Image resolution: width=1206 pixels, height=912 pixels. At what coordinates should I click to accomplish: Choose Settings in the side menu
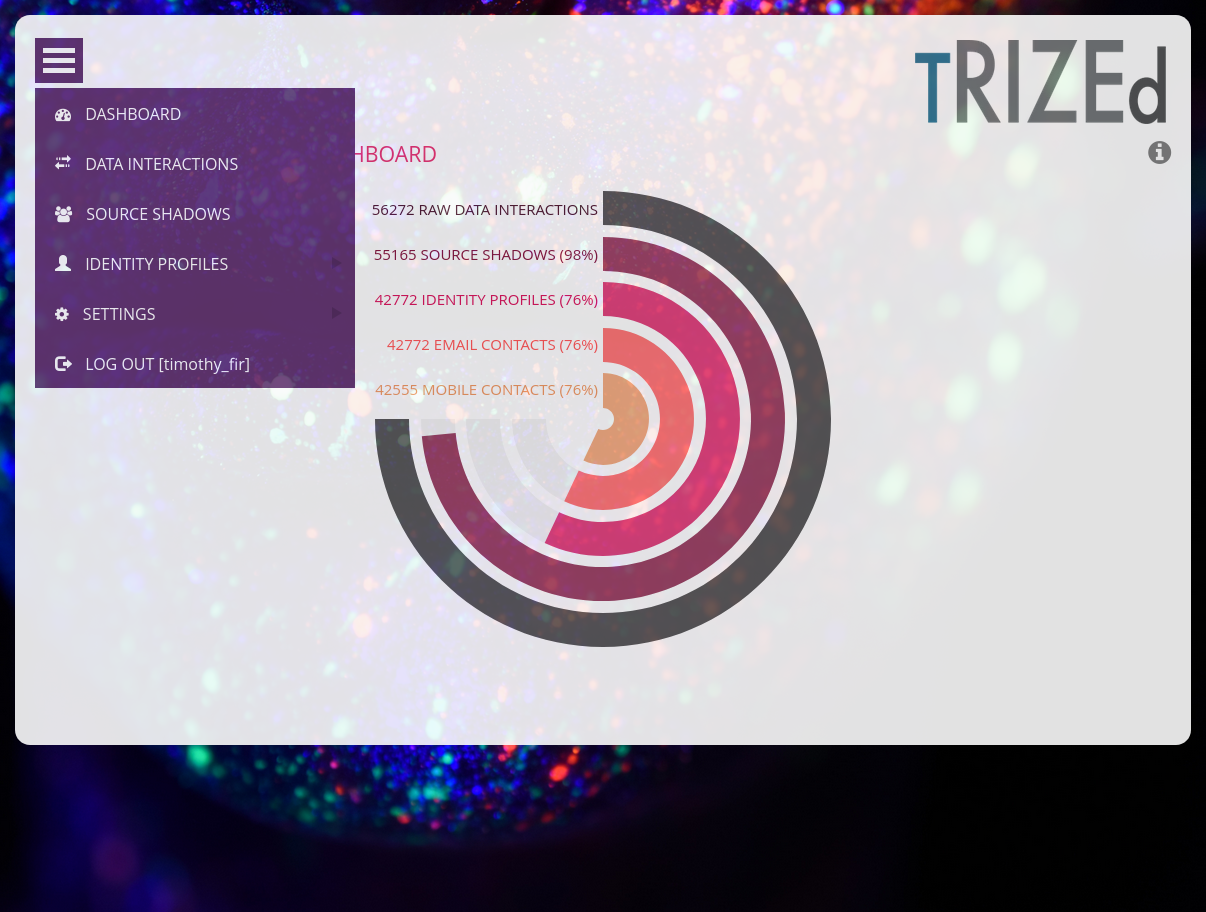pos(195,314)
